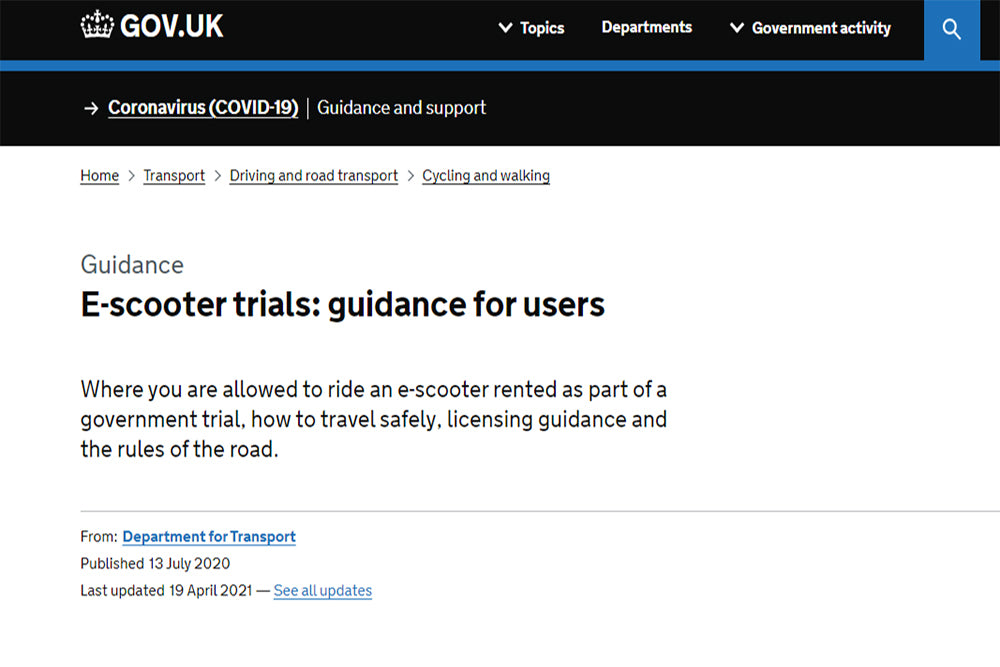This screenshot has height=667, width=1000.
Task: Select Topics in the top navigation
Action: point(540,28)
